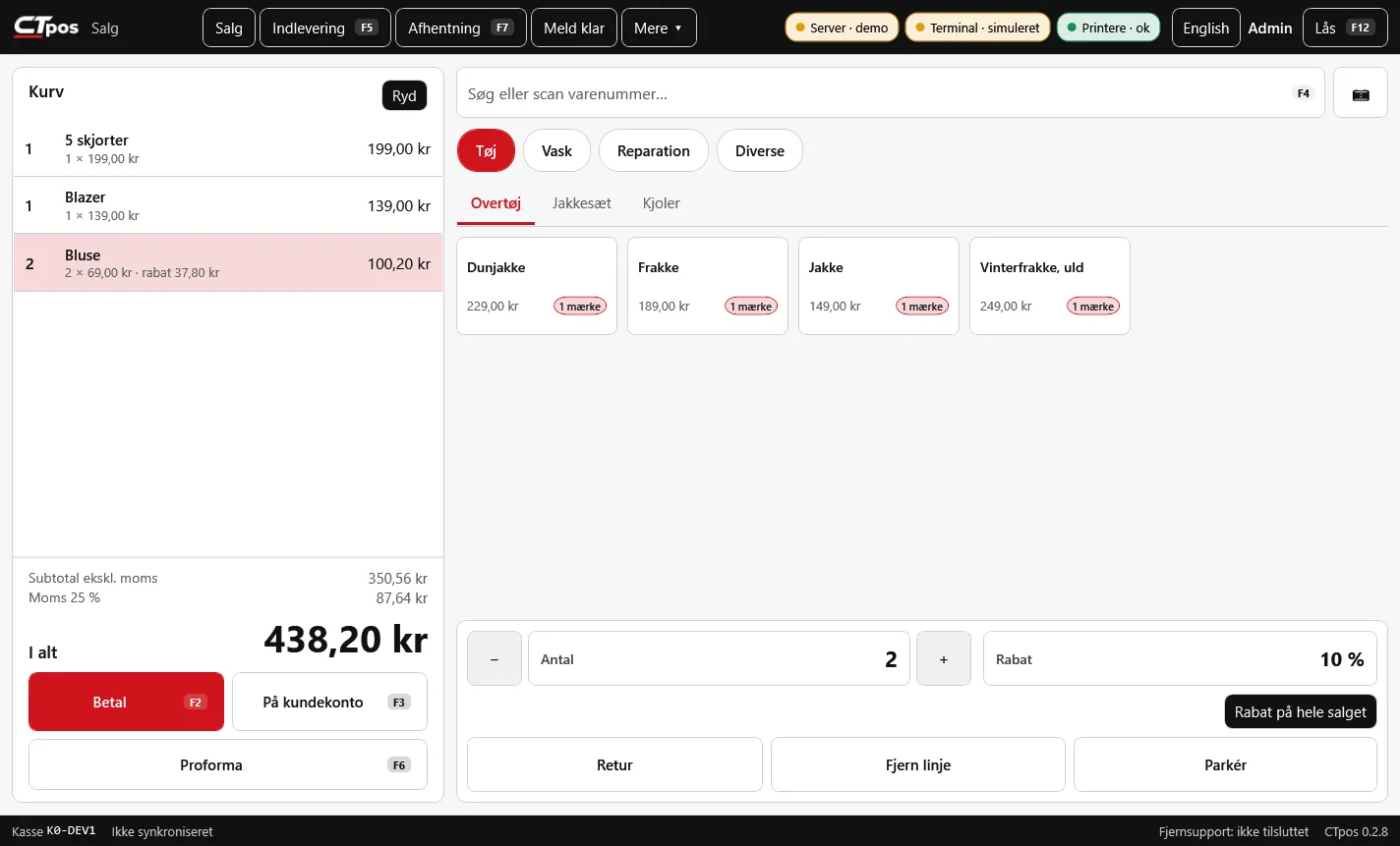This screenshot has width=1400, height=846.
Task: Print Proforma with F6 button
Action: [x=228, y=764]
